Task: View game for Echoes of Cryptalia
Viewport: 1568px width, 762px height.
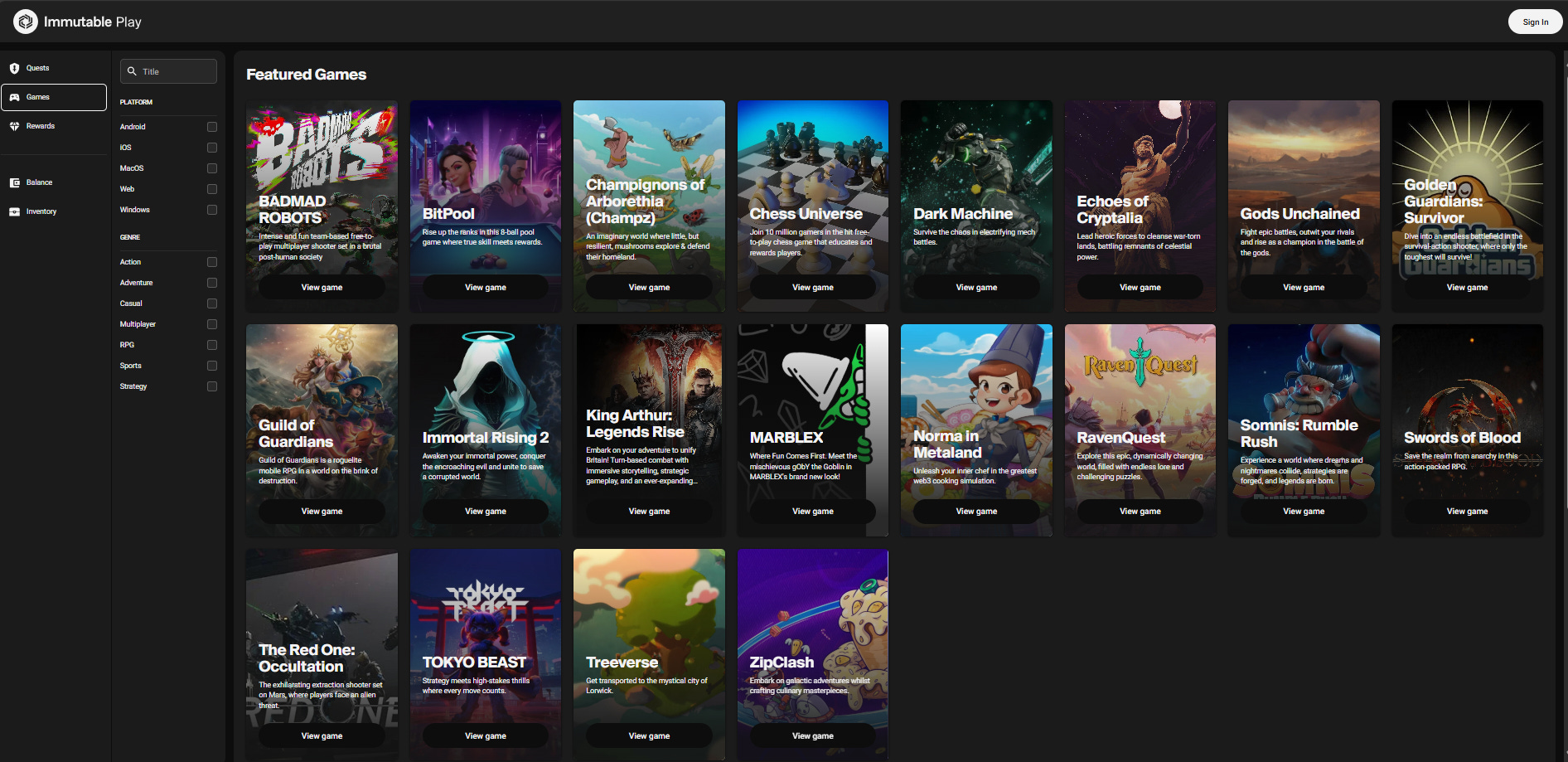Action: pos(1140,287)
